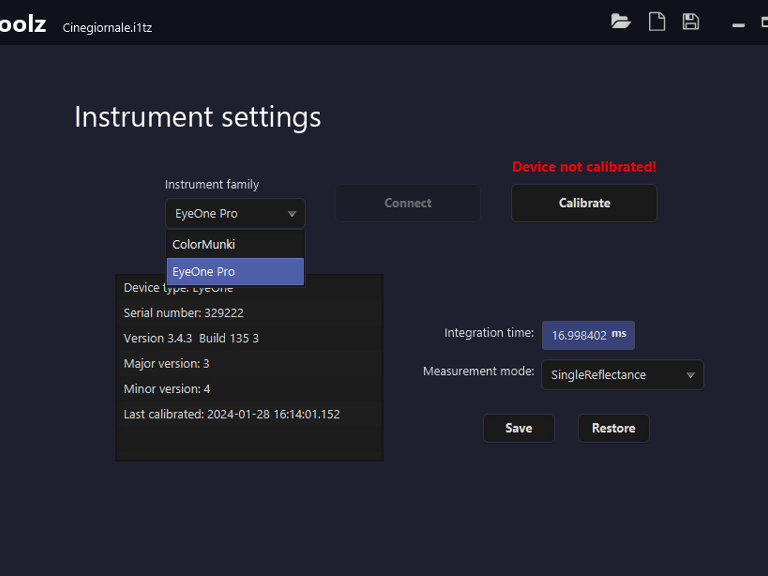768x576 pixels.
Task: Click the Serial number line
Action: pos(184,313)
